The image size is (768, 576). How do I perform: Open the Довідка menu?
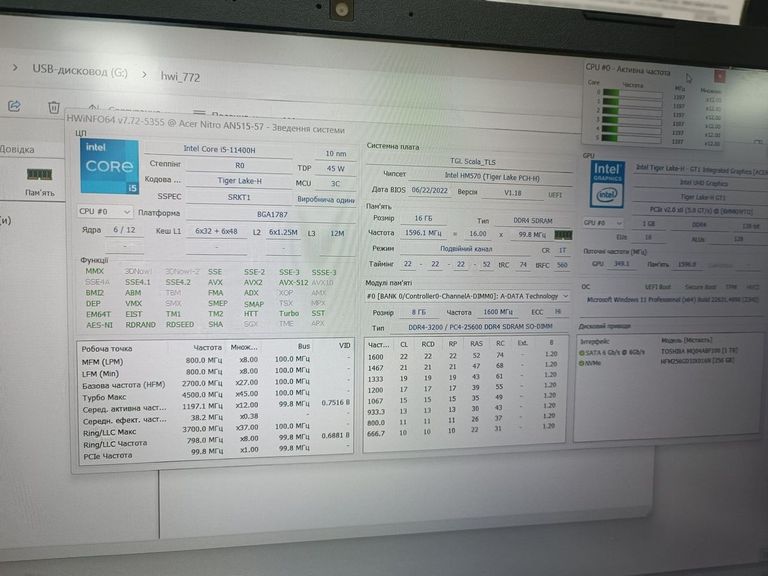tap(17, 149)
